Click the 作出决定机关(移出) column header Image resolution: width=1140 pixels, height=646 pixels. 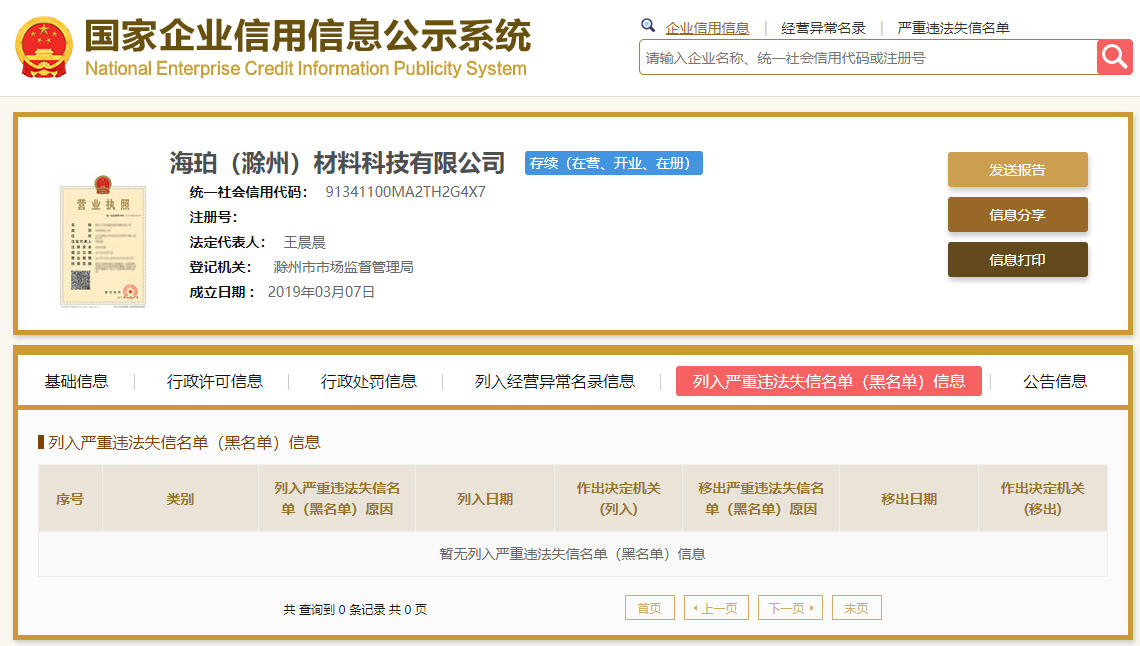(x=1043, y=499)
